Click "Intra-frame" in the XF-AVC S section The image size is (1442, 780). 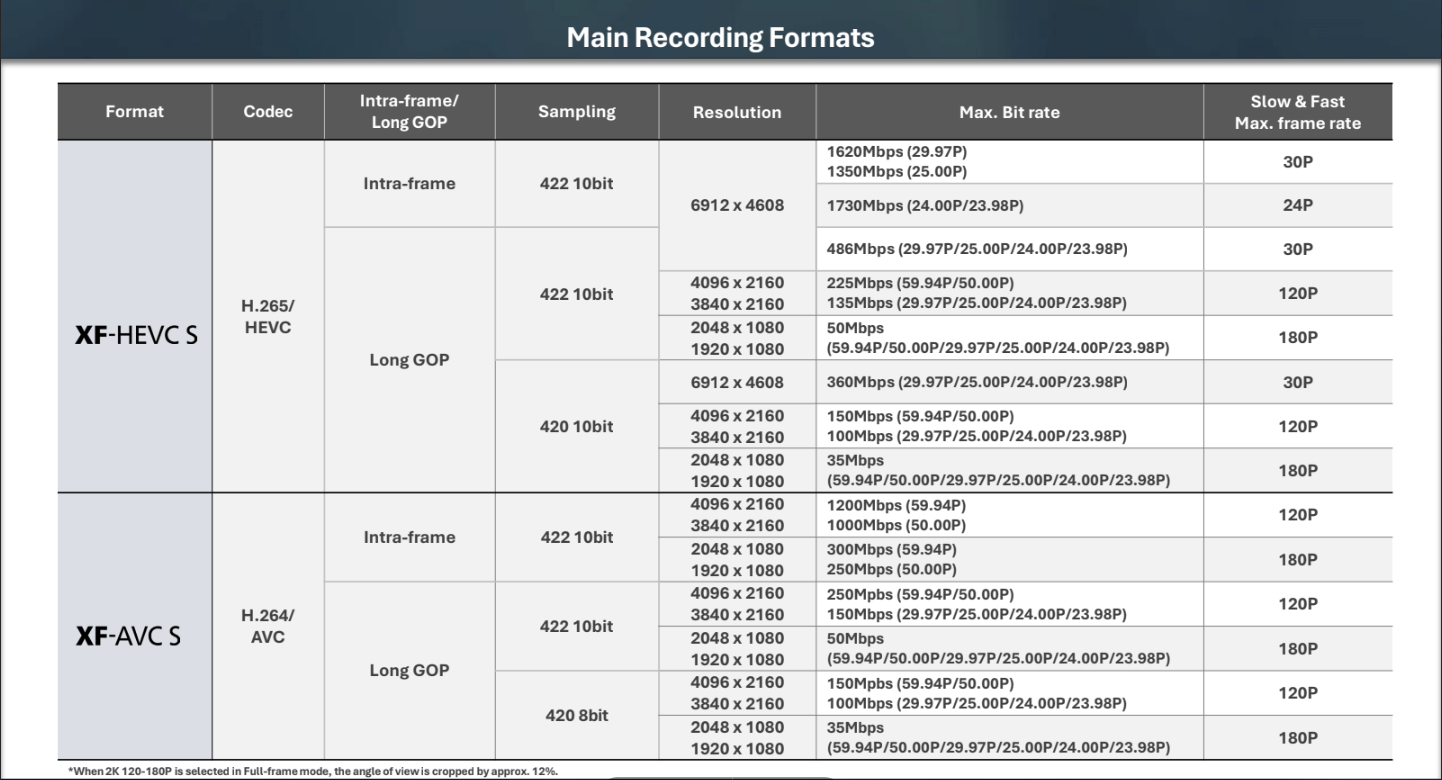pos(409,537)
